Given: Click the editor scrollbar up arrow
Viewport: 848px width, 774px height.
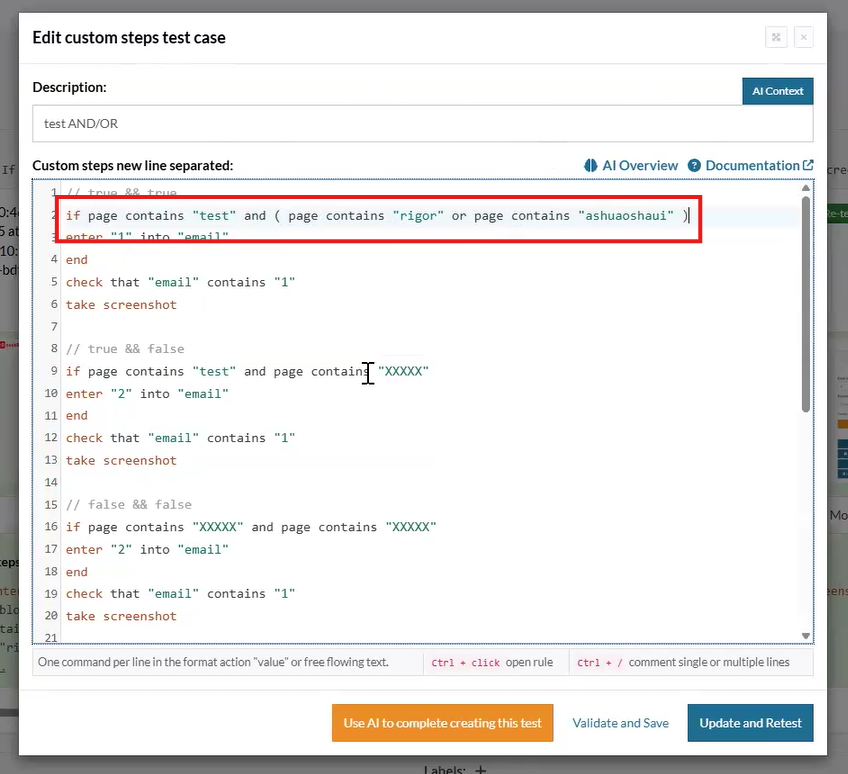Looking at the screenshot, I should click(x=806, y=189).
